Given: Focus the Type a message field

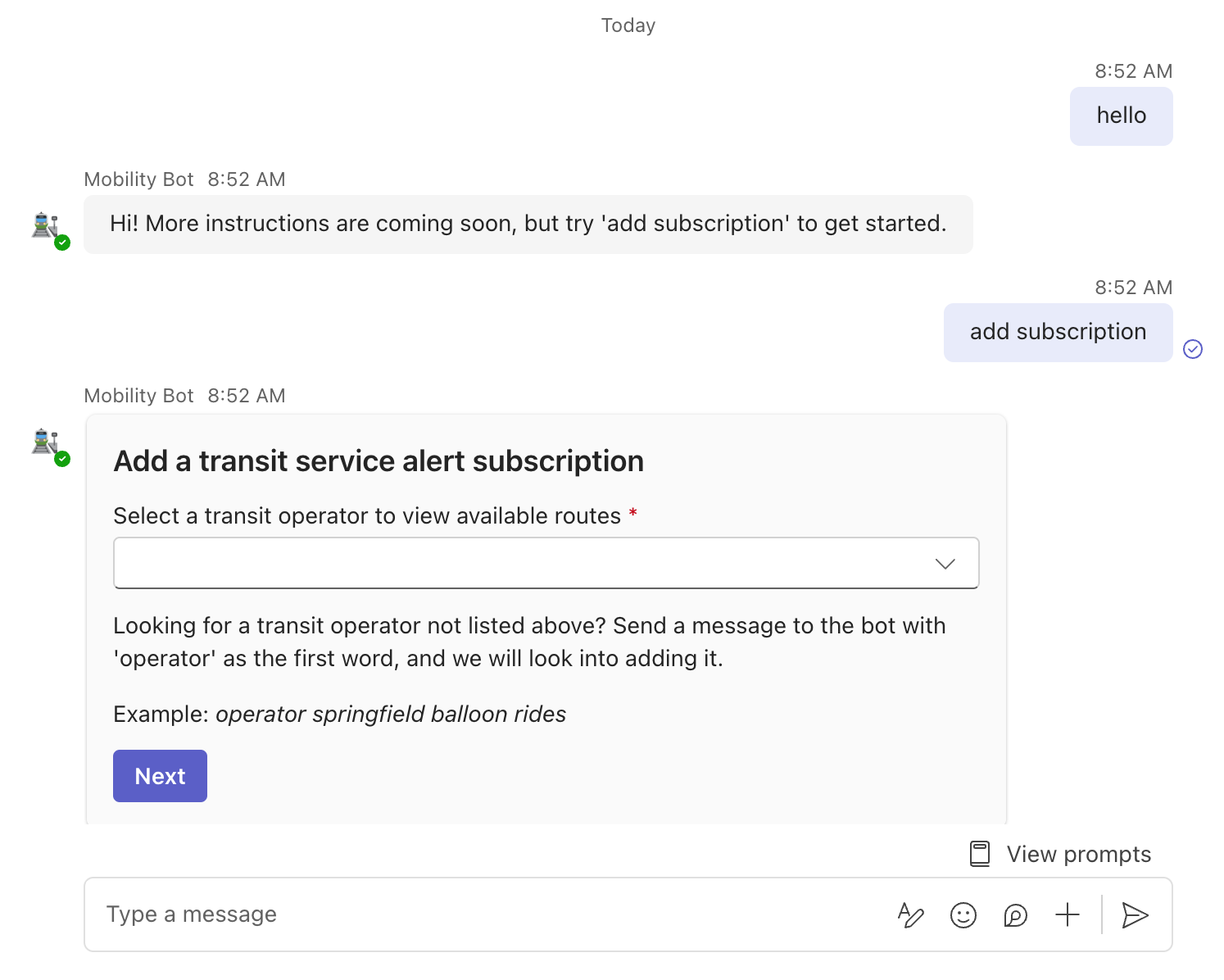Looking at the screenshot, I should pyautogui.click(x=492, y=914).
